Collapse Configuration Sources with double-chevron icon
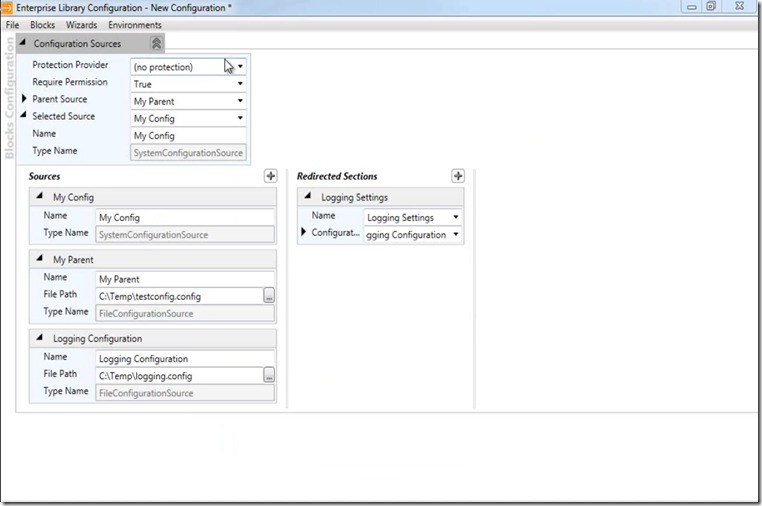Image resolution: width=762 pixels, height=506 pixels. tap(156, 43)
